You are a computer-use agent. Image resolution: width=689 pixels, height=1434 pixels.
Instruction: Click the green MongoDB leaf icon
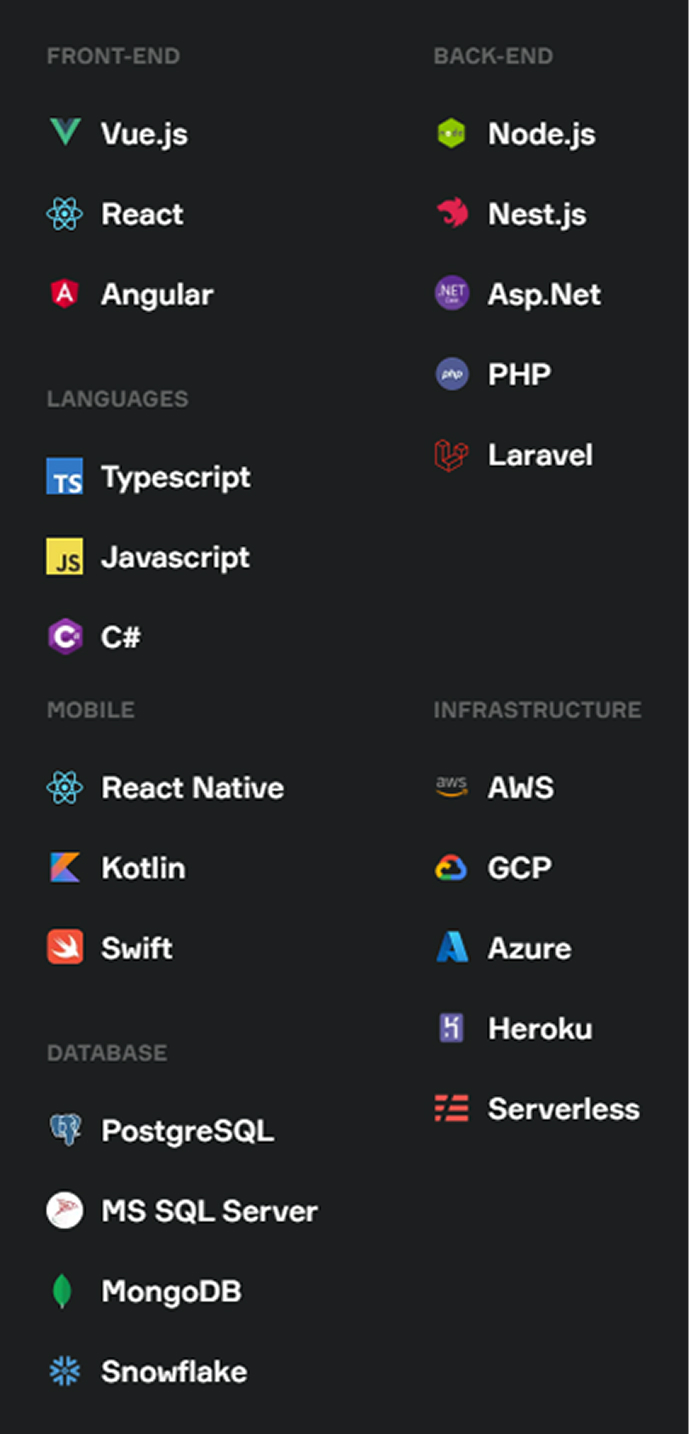pyautogui.click(x=63, y=1291)
